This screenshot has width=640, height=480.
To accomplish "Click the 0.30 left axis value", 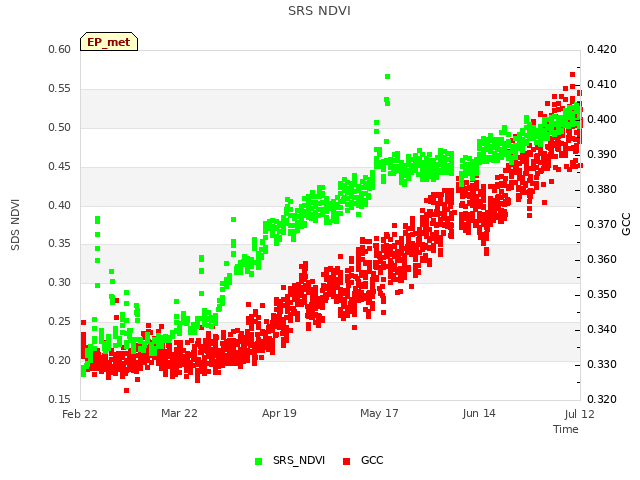I will point(60,282).
